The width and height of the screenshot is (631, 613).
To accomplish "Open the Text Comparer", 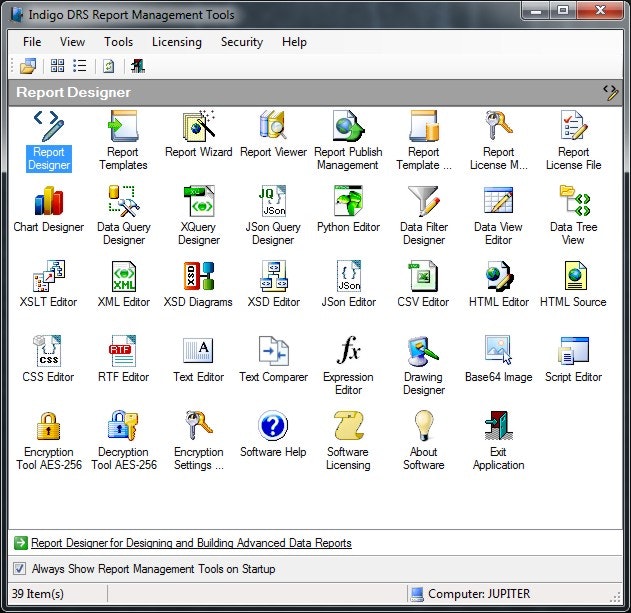I will click(273, 359).
